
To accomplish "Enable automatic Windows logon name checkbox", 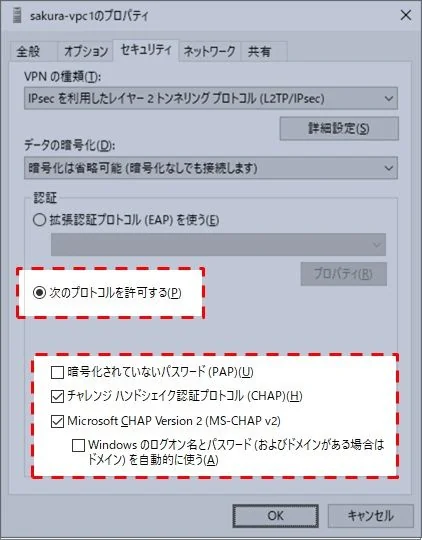I will tap(79, 445).
